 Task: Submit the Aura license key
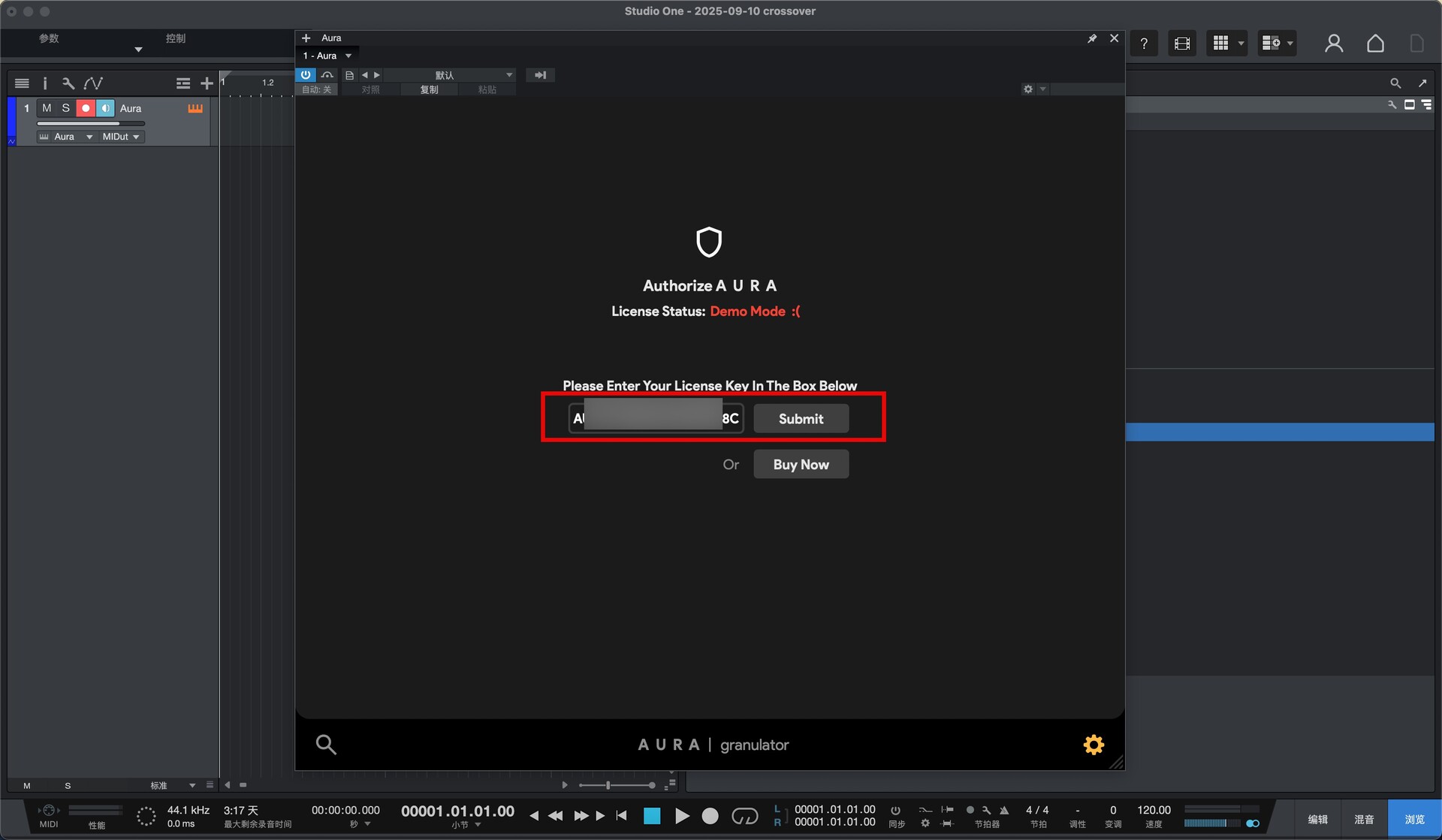tap(801, 419)
